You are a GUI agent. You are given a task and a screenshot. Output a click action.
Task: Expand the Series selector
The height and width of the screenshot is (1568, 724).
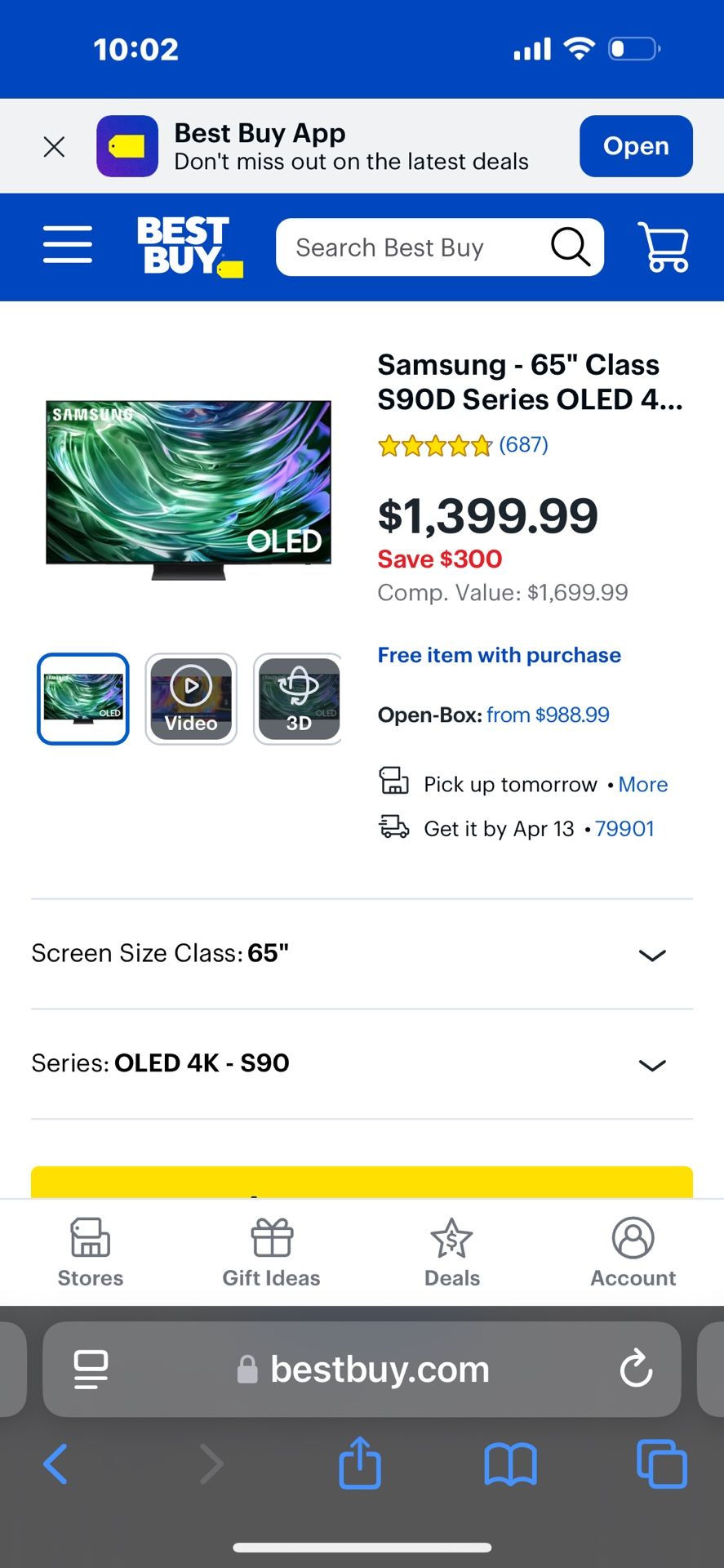[x=651, y=1064]
